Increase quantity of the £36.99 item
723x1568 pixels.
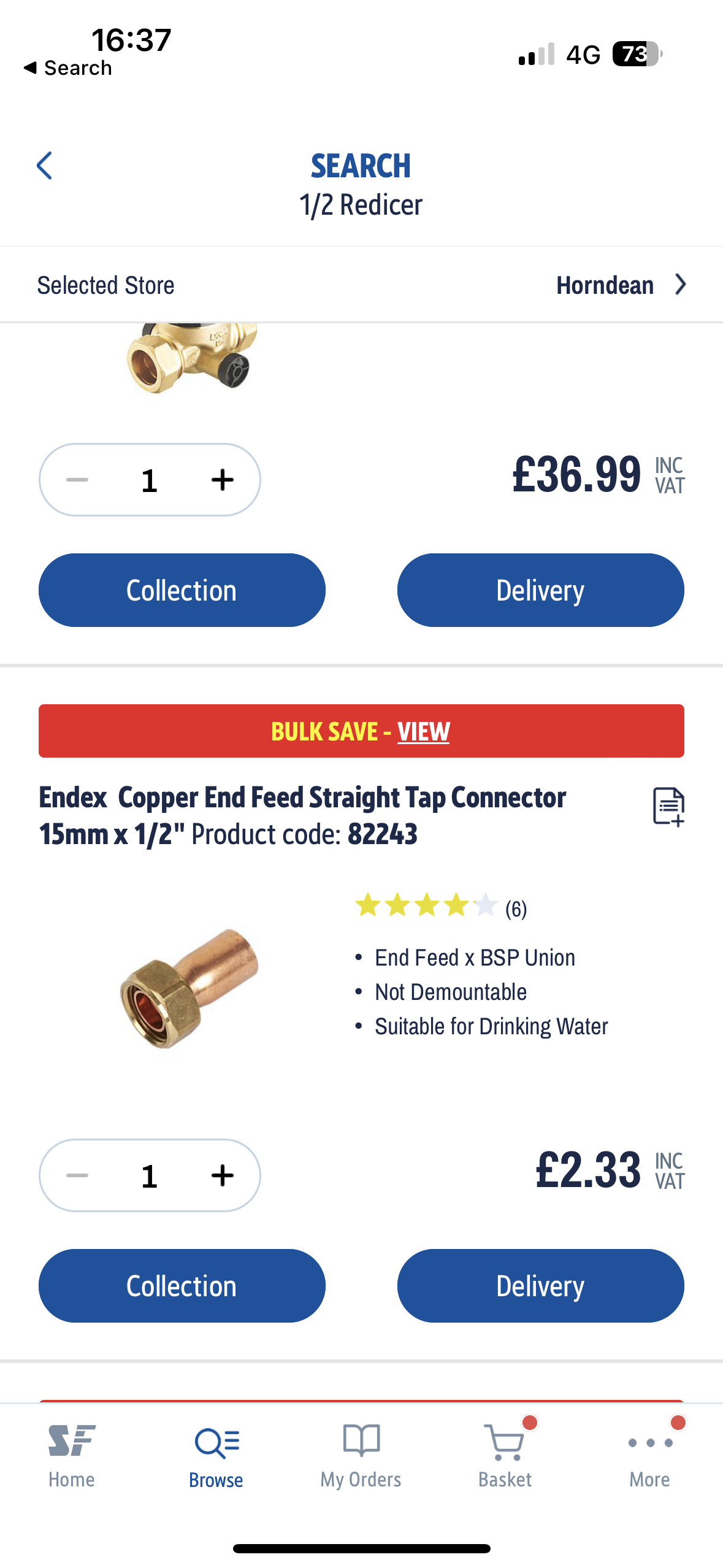point(223,480)
